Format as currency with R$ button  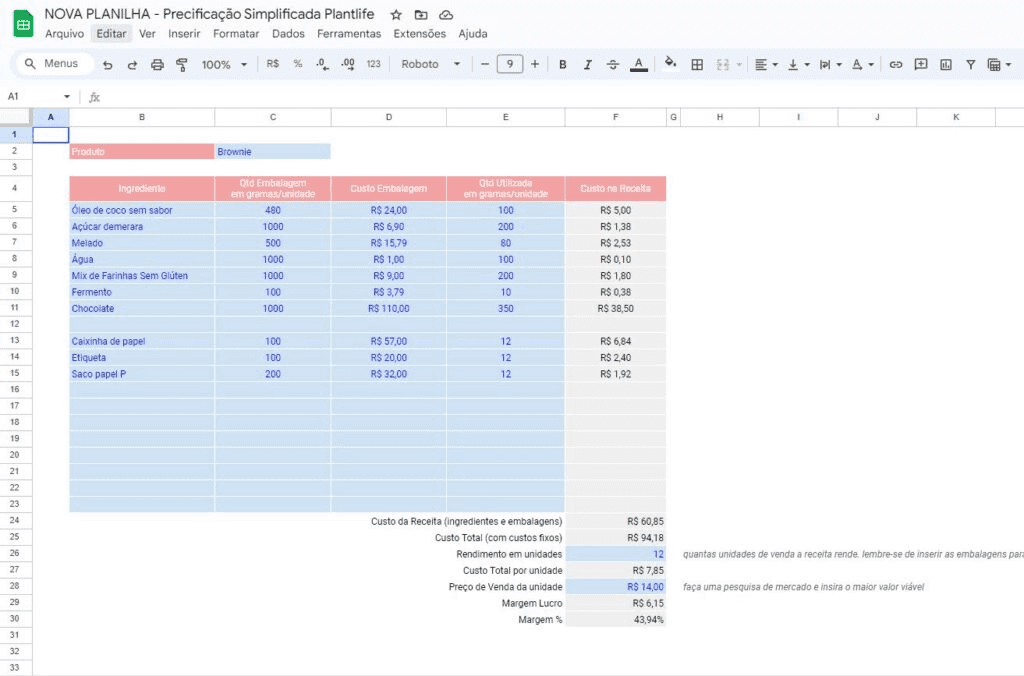[x=272, y=64]
